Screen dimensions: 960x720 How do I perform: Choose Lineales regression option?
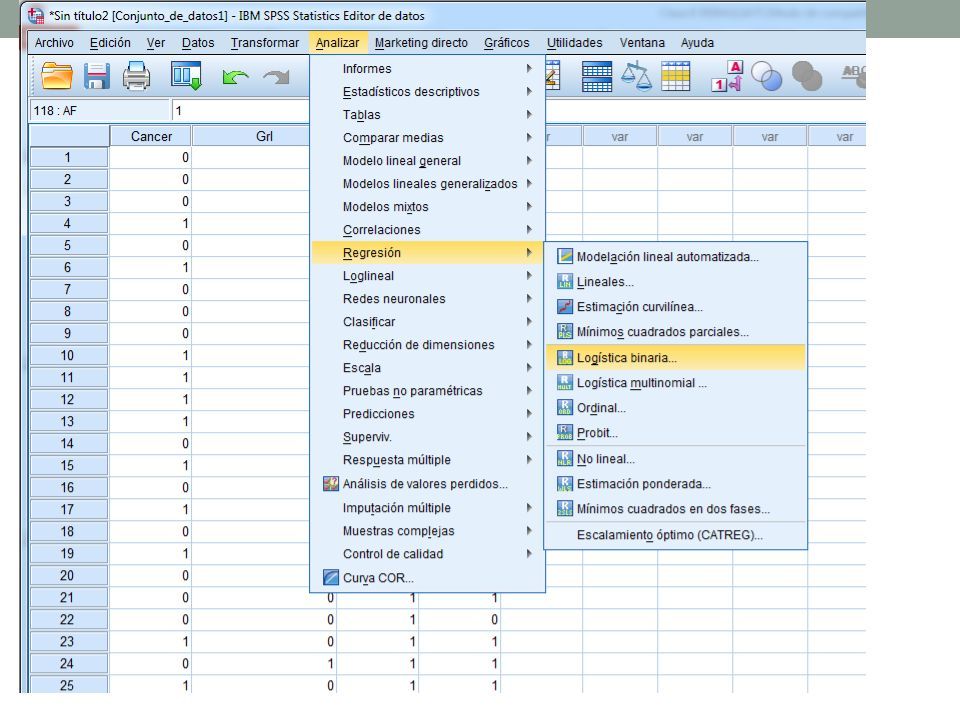pyautogui.click(x=675, y=282)
